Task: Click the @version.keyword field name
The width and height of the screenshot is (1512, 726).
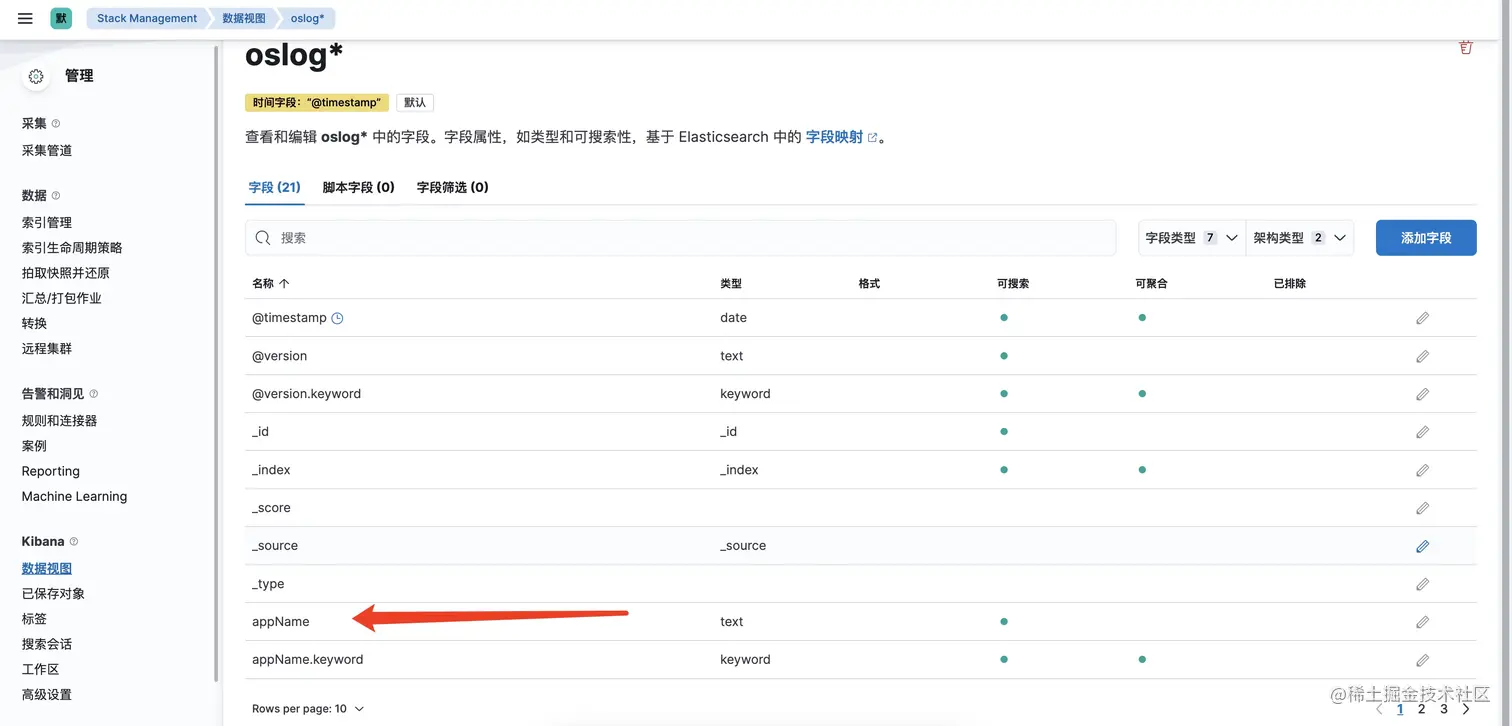Action: [306, 394]
